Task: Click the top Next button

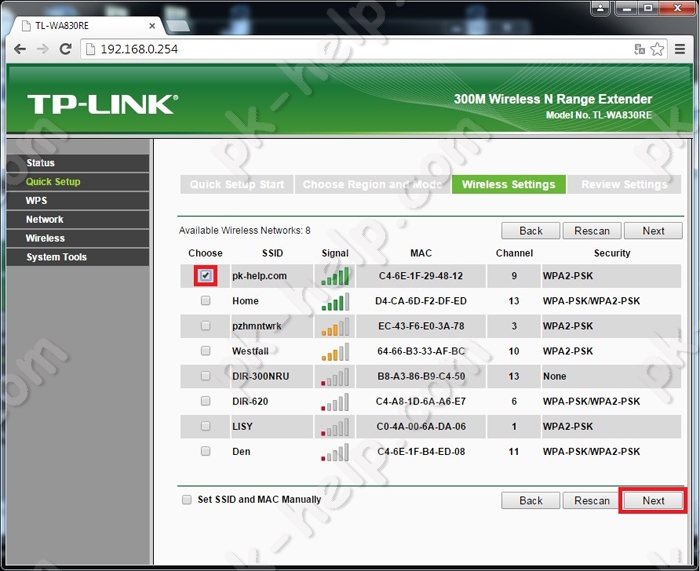Action: point(653,231)
